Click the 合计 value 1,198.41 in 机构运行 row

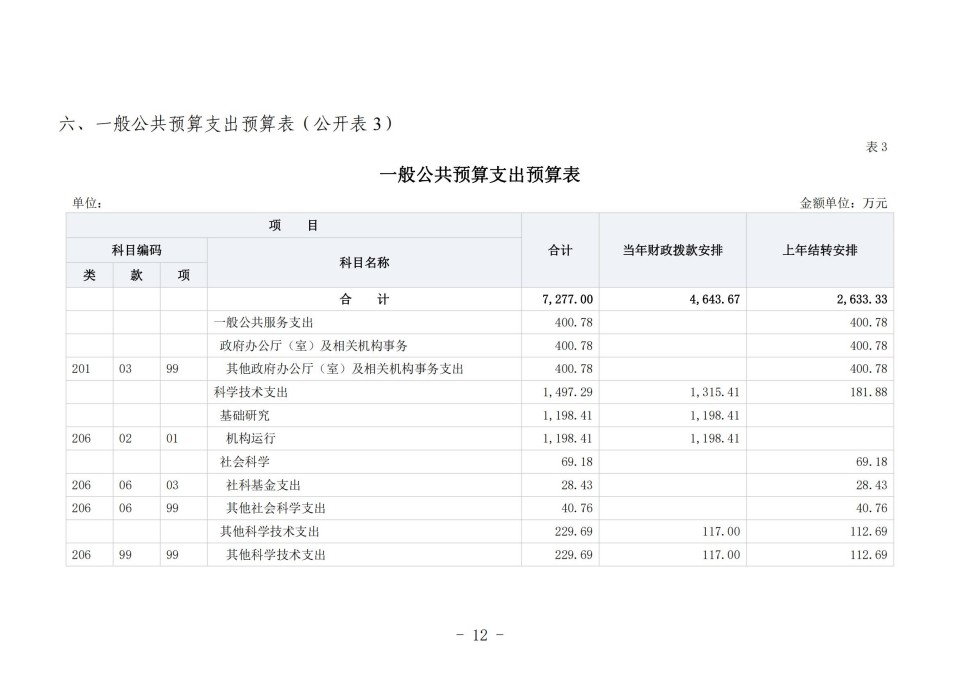tap(568, 439)
